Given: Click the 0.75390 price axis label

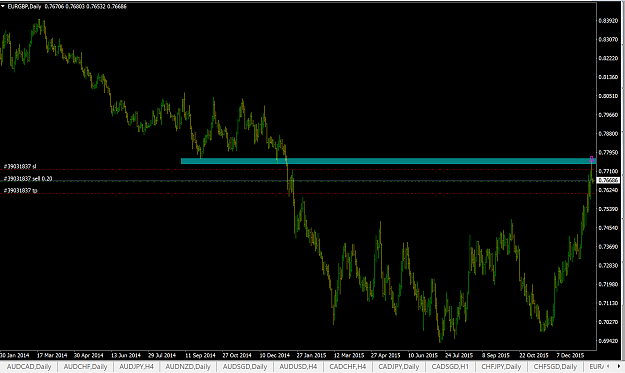Looking at the screenshot, I should [609, 209].
